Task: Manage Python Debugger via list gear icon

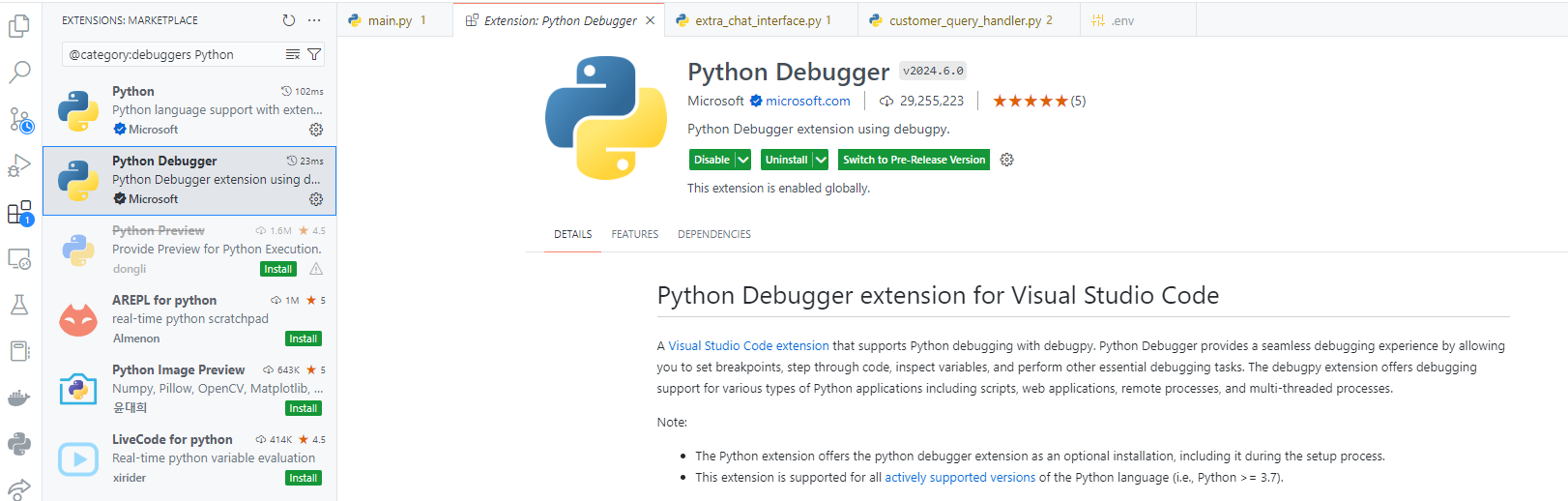Action: (316, 199)
